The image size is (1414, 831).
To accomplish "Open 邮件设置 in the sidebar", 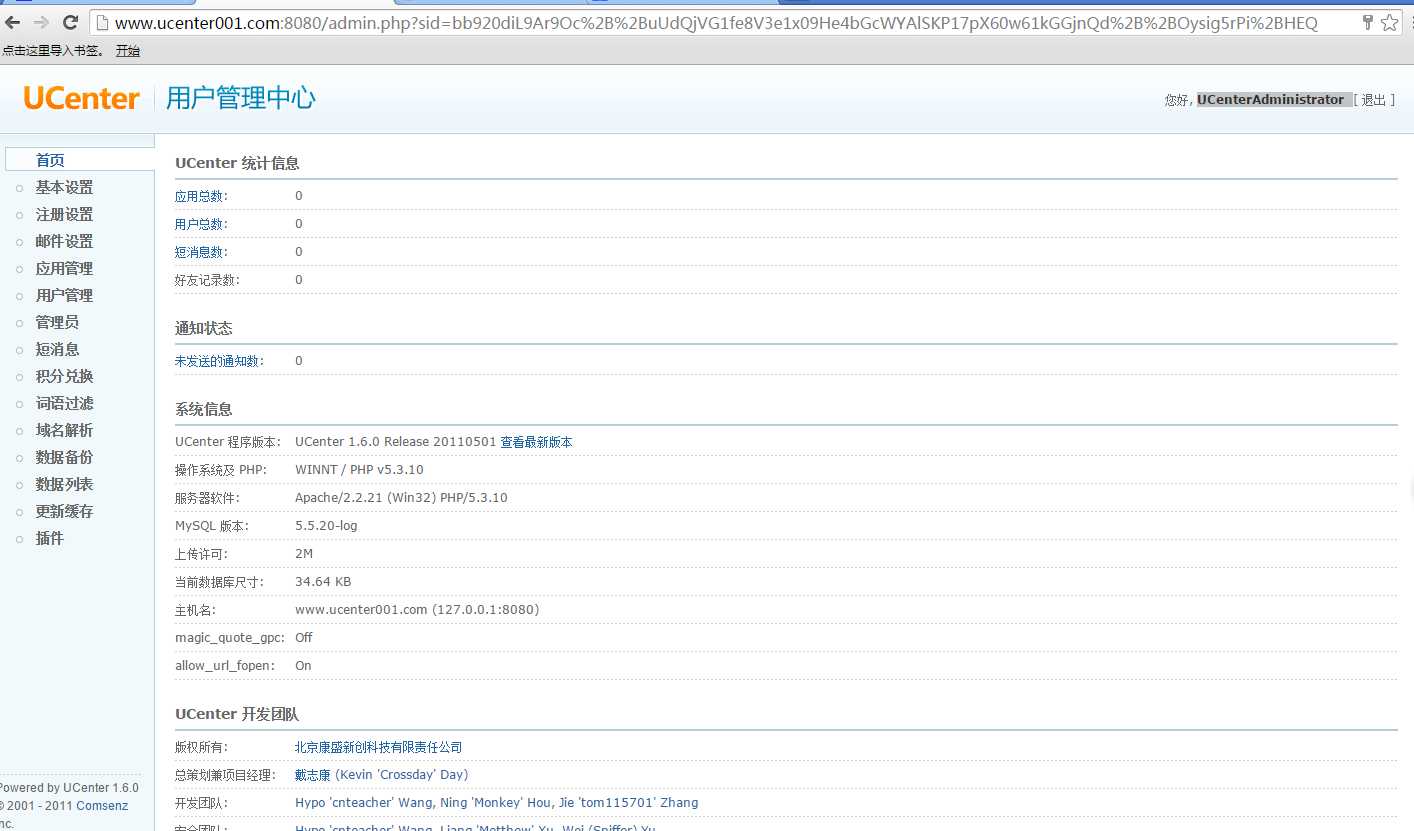I will (64, 241).
